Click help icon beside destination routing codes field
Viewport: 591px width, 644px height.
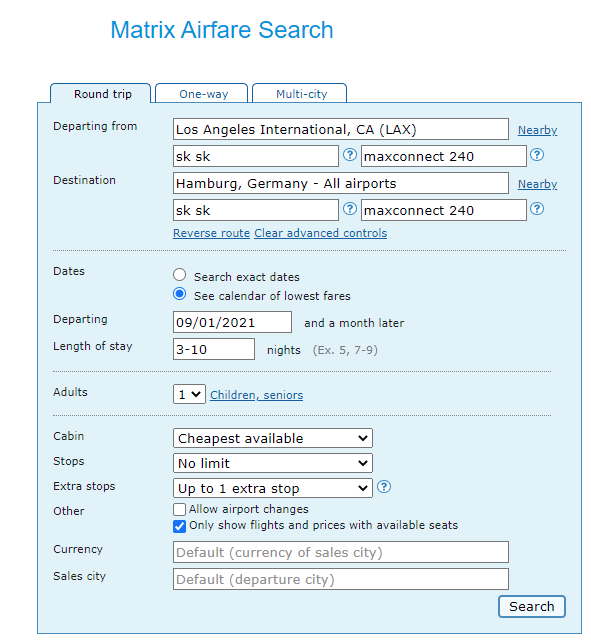pyautogui.click(x=350, y=209)
